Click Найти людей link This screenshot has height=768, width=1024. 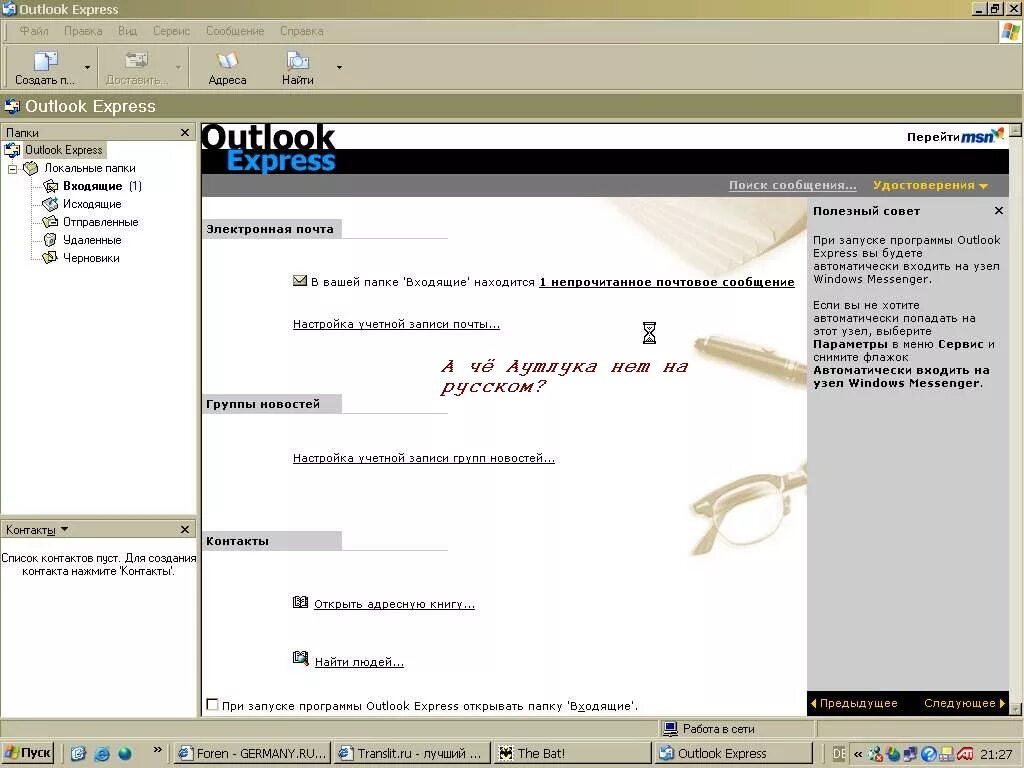(359, 662)
